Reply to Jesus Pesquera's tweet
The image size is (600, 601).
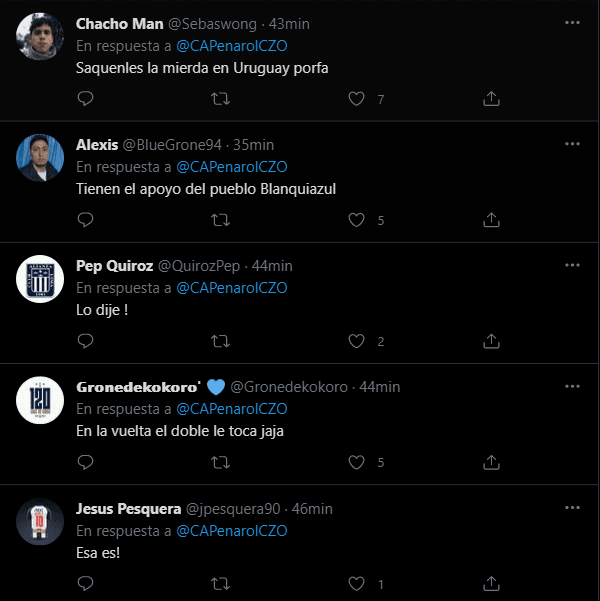tap(85, 583)
